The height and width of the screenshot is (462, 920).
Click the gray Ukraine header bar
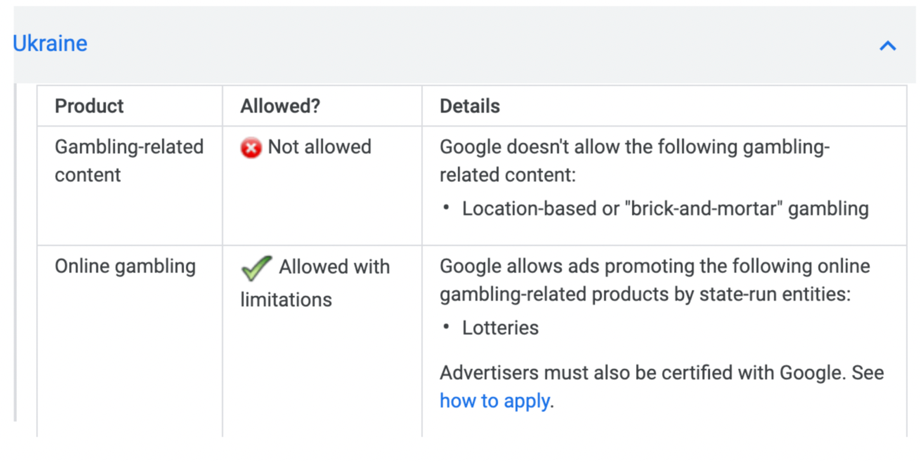(465, 45)
